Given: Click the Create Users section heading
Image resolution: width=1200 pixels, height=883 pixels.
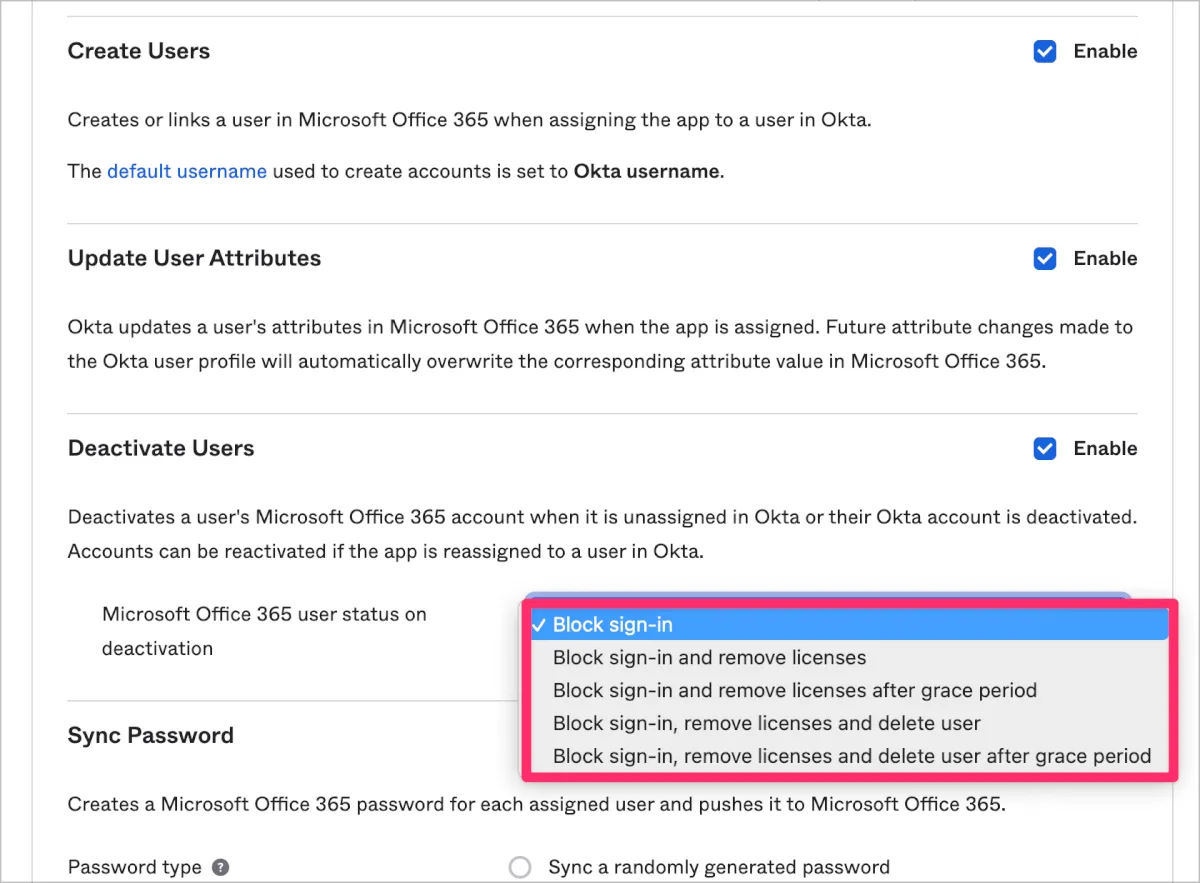Looking at the screenshot, I should [x=139, y=51].
